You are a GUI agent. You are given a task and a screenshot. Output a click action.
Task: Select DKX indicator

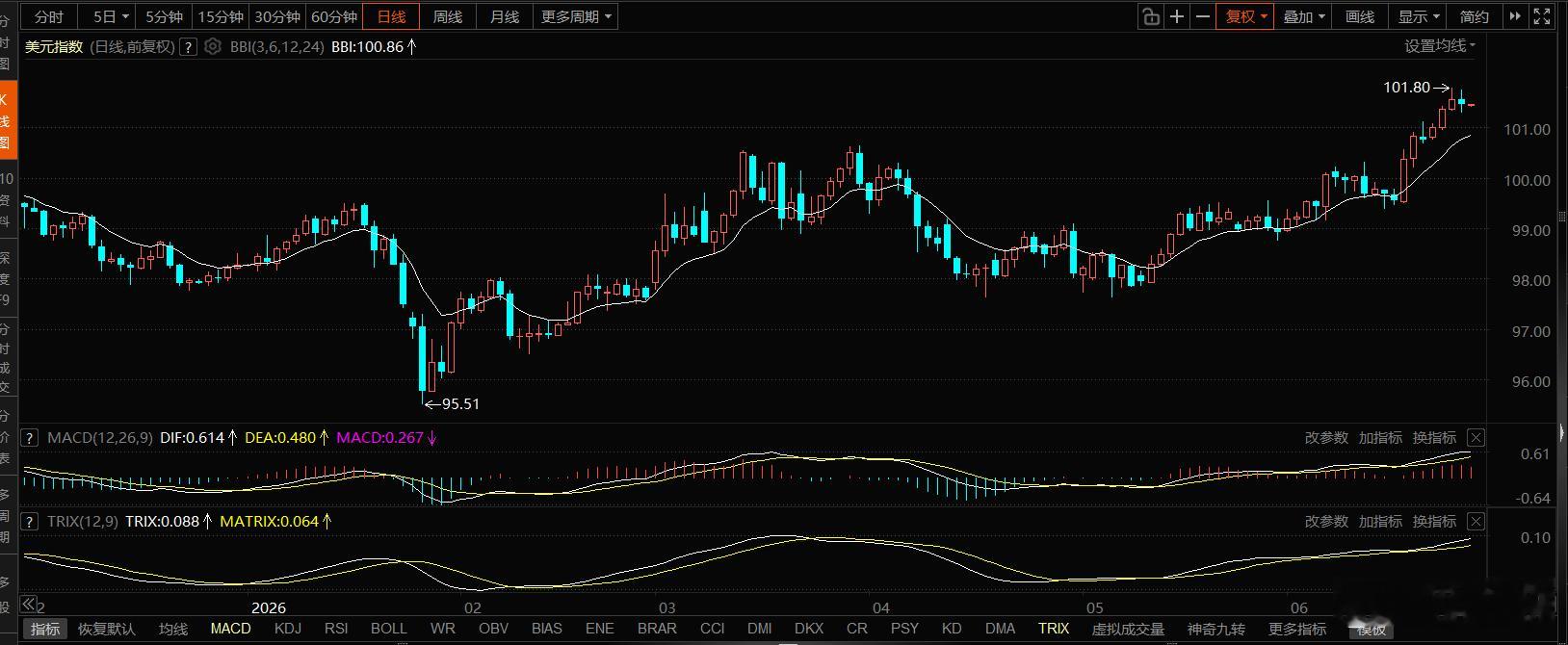[809, 629]
